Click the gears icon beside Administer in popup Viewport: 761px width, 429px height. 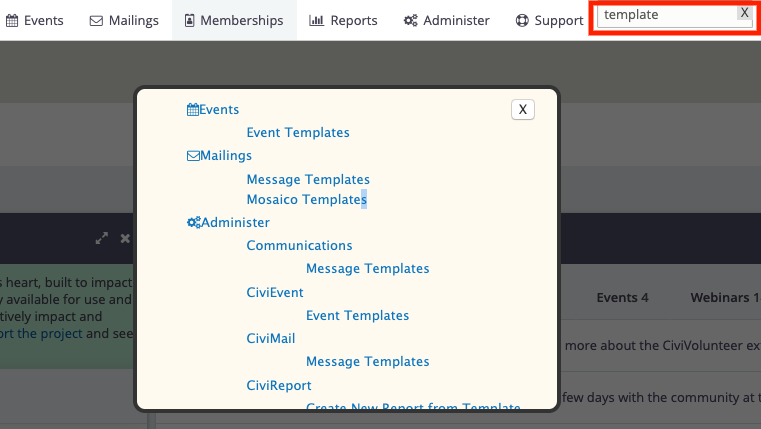pyautogui.click(x=194, y=222)
